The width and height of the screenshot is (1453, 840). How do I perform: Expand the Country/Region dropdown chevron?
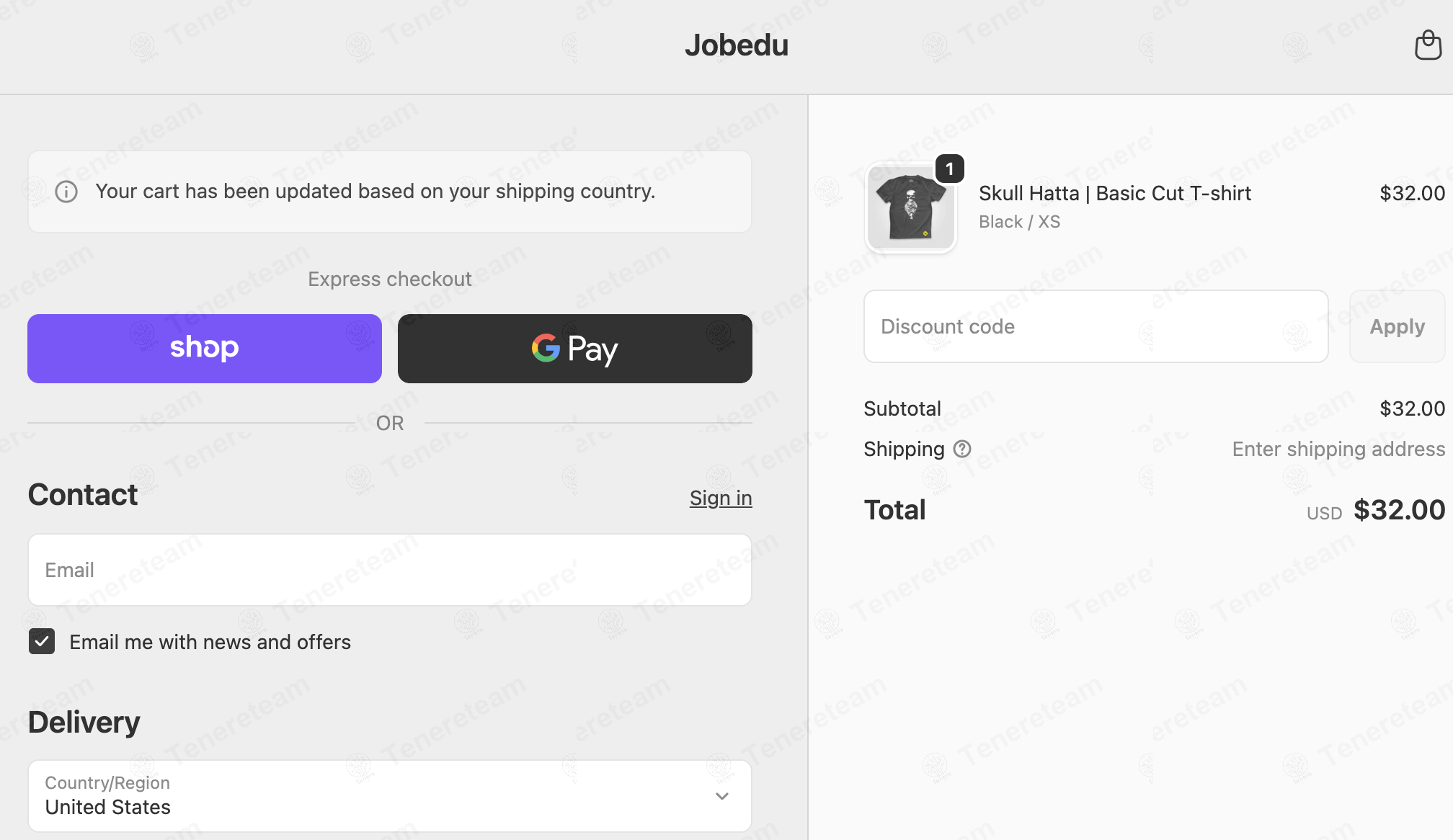(x=722, y=796)
